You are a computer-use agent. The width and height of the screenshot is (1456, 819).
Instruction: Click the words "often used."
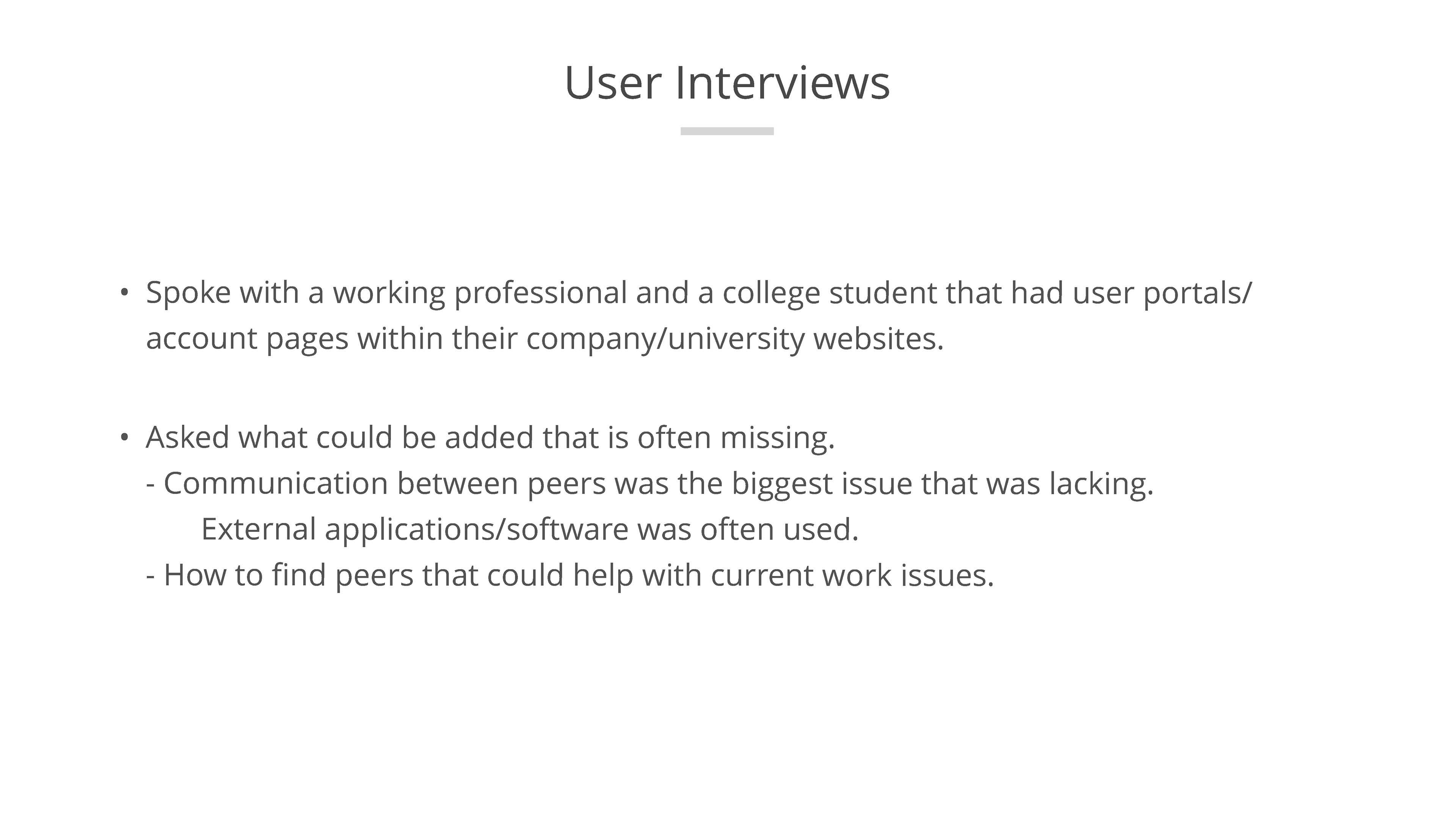780,529
